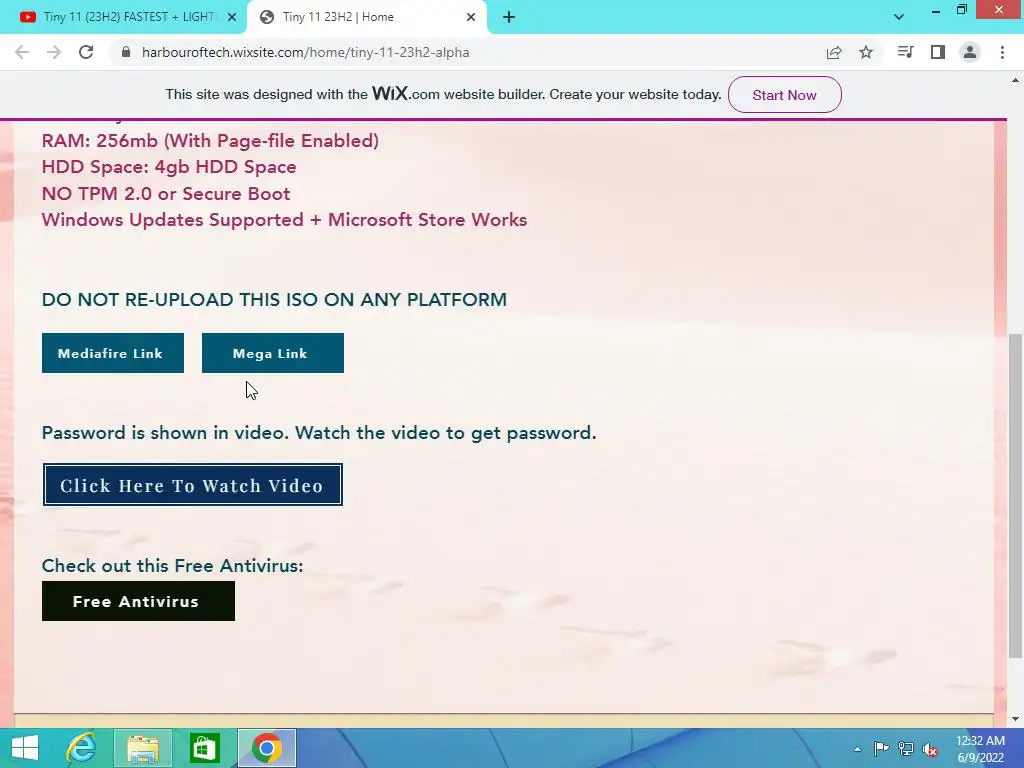Click the Wix Start Now button
Image resolution: width=1024 pixels, height=768 pixels.
[x=784, y=95]
